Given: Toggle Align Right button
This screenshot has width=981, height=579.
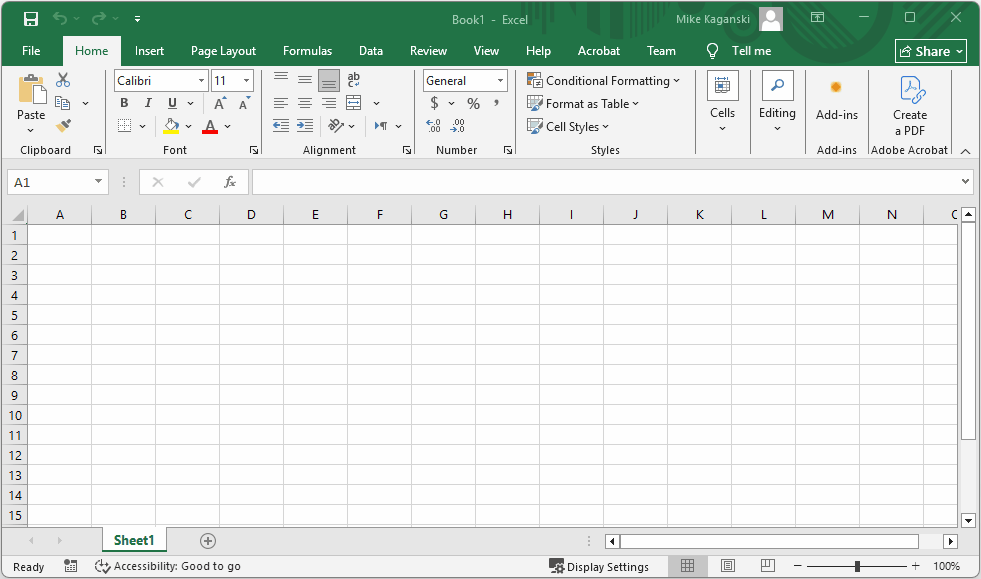Looking at the screenshot, I should tap(329, 103).
